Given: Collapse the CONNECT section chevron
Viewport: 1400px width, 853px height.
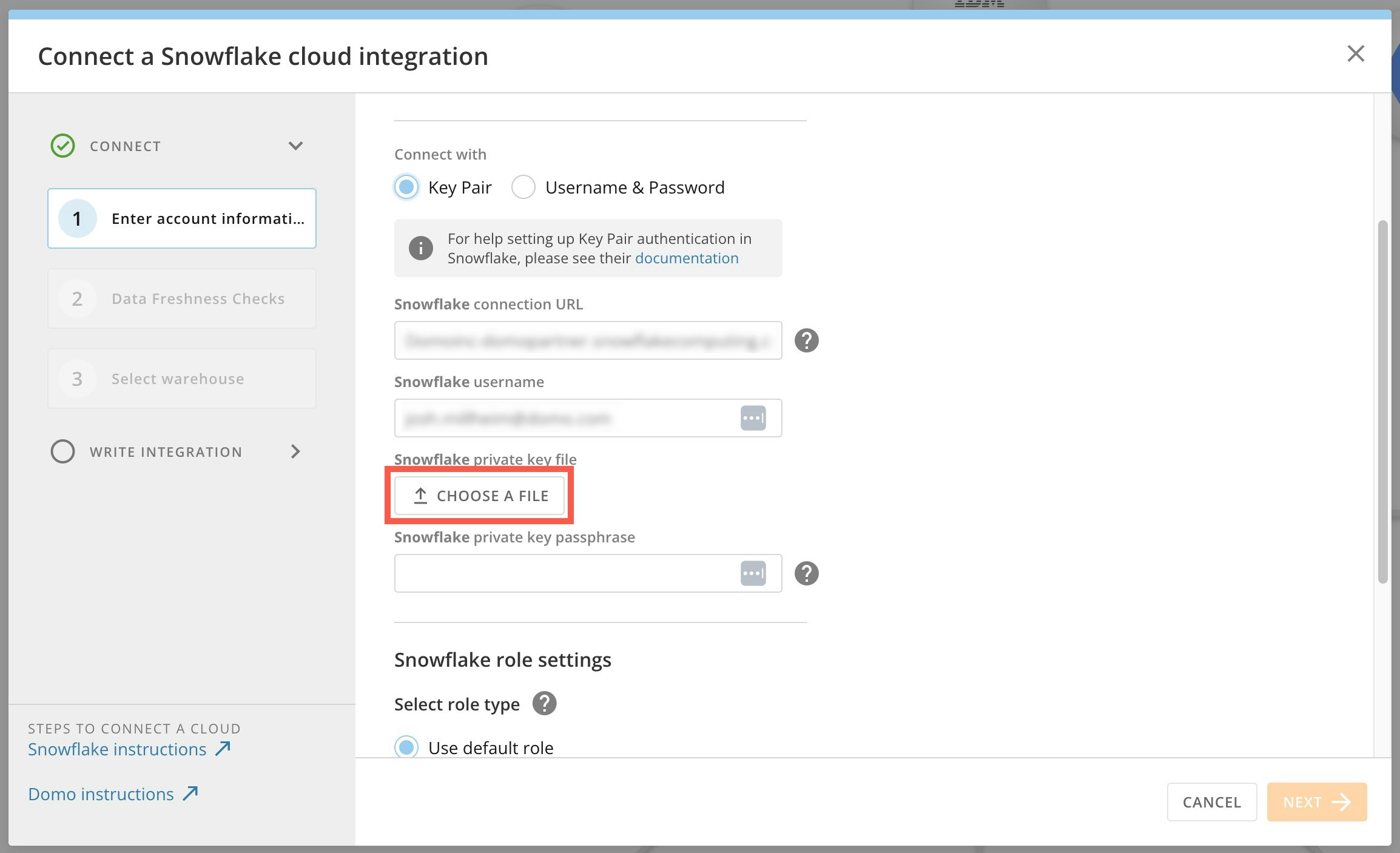Looking at the screenshot, I should 295,146.
